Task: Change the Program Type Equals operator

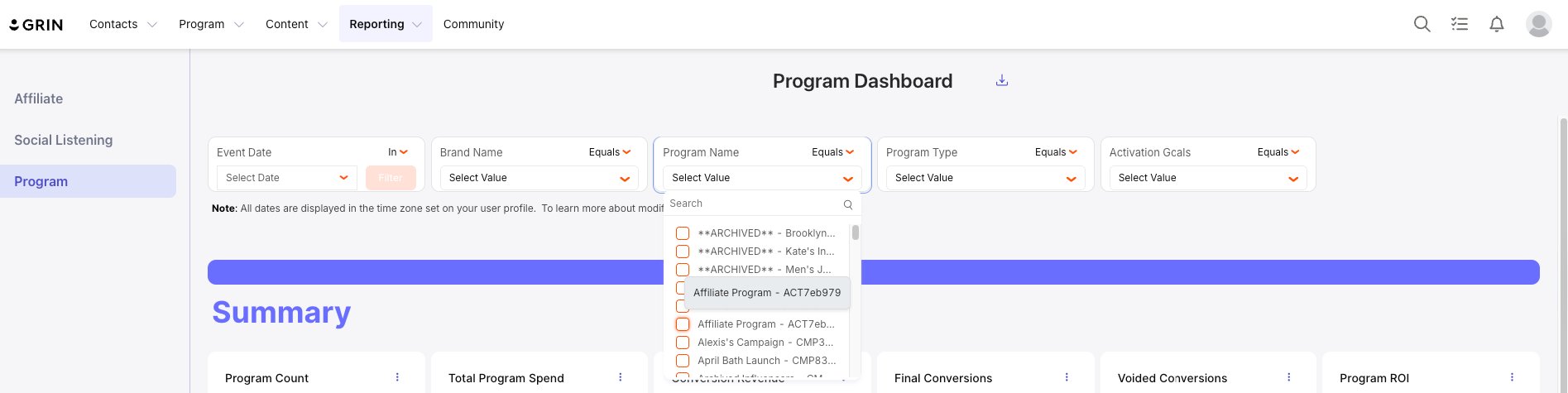Action: [x=1056, y=152]
